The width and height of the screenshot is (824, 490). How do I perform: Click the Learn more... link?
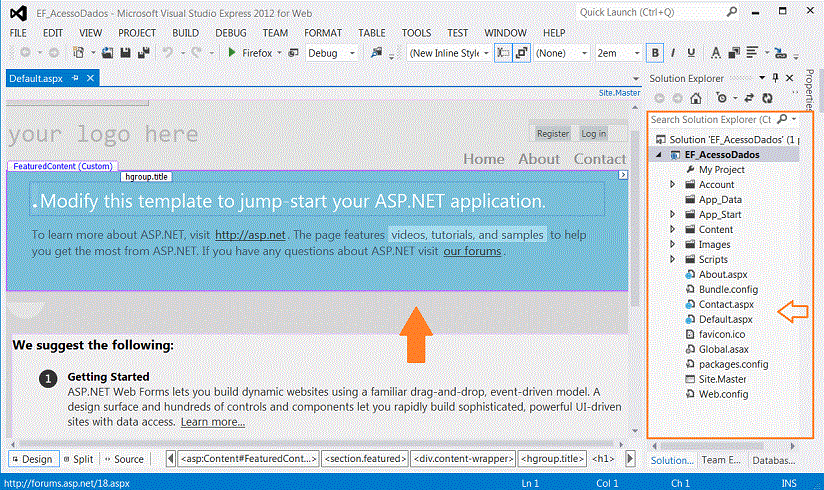pyautogui.click(x=213, y=422)
